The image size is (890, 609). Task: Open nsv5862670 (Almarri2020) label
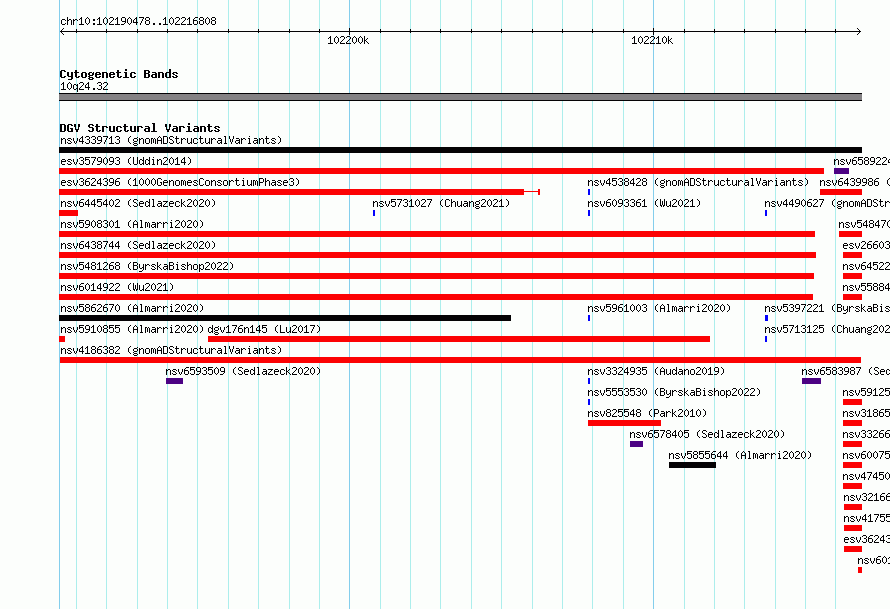(132, 308)
